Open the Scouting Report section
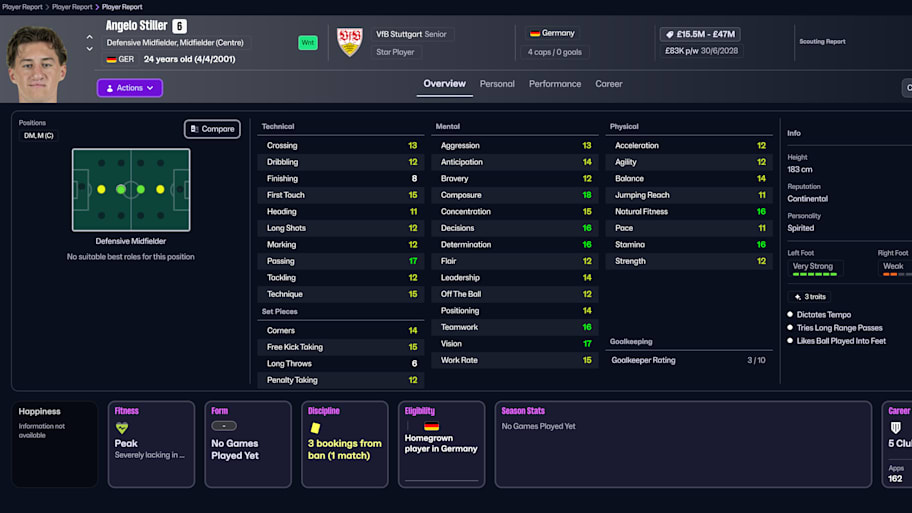Image resolution: width=912 pixels, height=513 pixels. coord(822,42)
